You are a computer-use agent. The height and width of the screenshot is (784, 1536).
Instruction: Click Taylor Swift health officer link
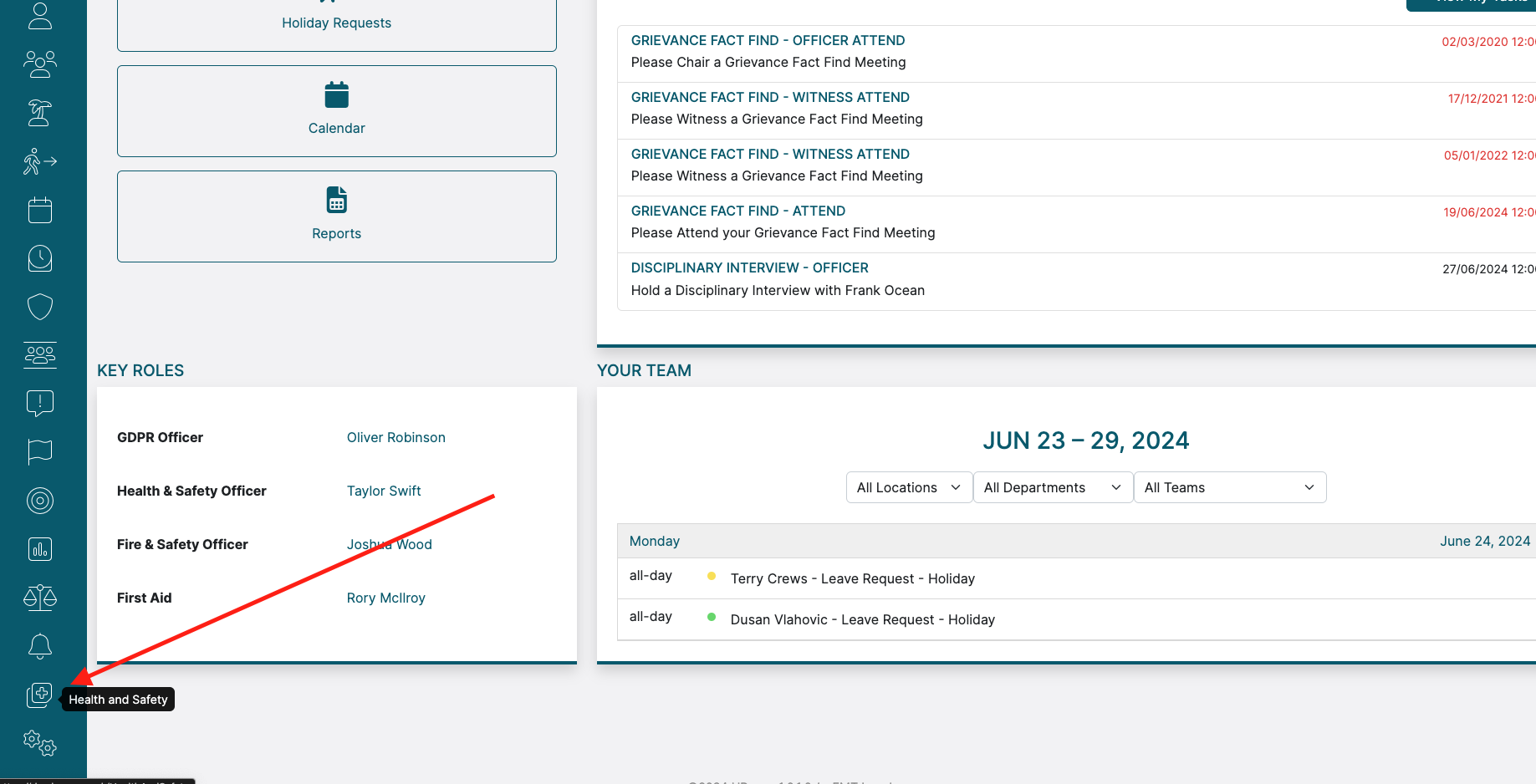pyautogui.click(x=384, y=491)
